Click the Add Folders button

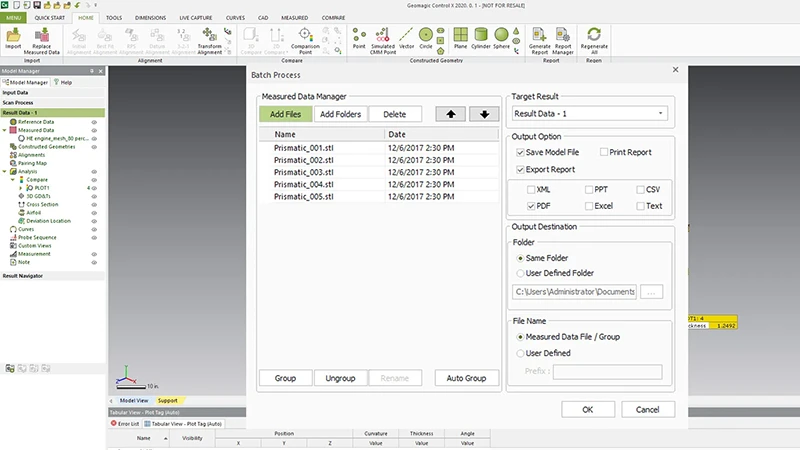[x=340, y=114]
